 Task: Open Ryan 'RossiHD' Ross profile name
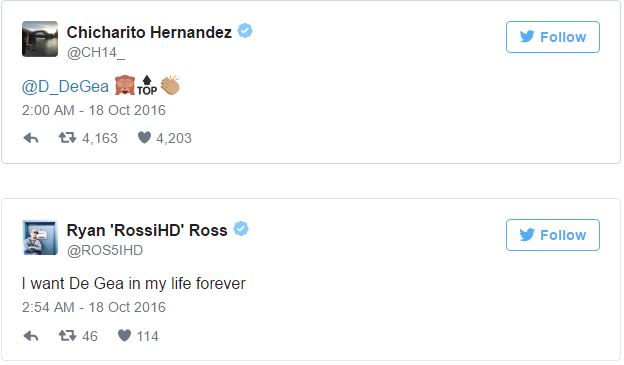(147, 230)
